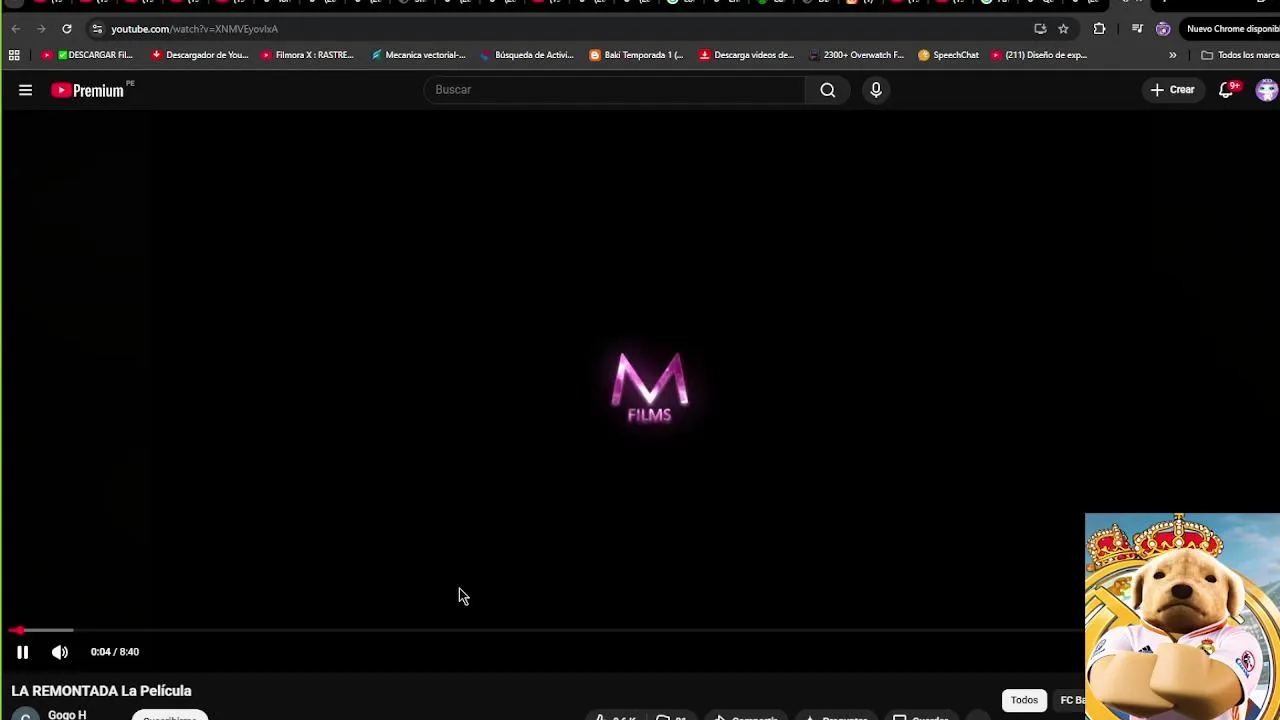Open the Filmora X : RASTRE... bookmark
The height and width of the screenshot is (720, 1280).
307,55
